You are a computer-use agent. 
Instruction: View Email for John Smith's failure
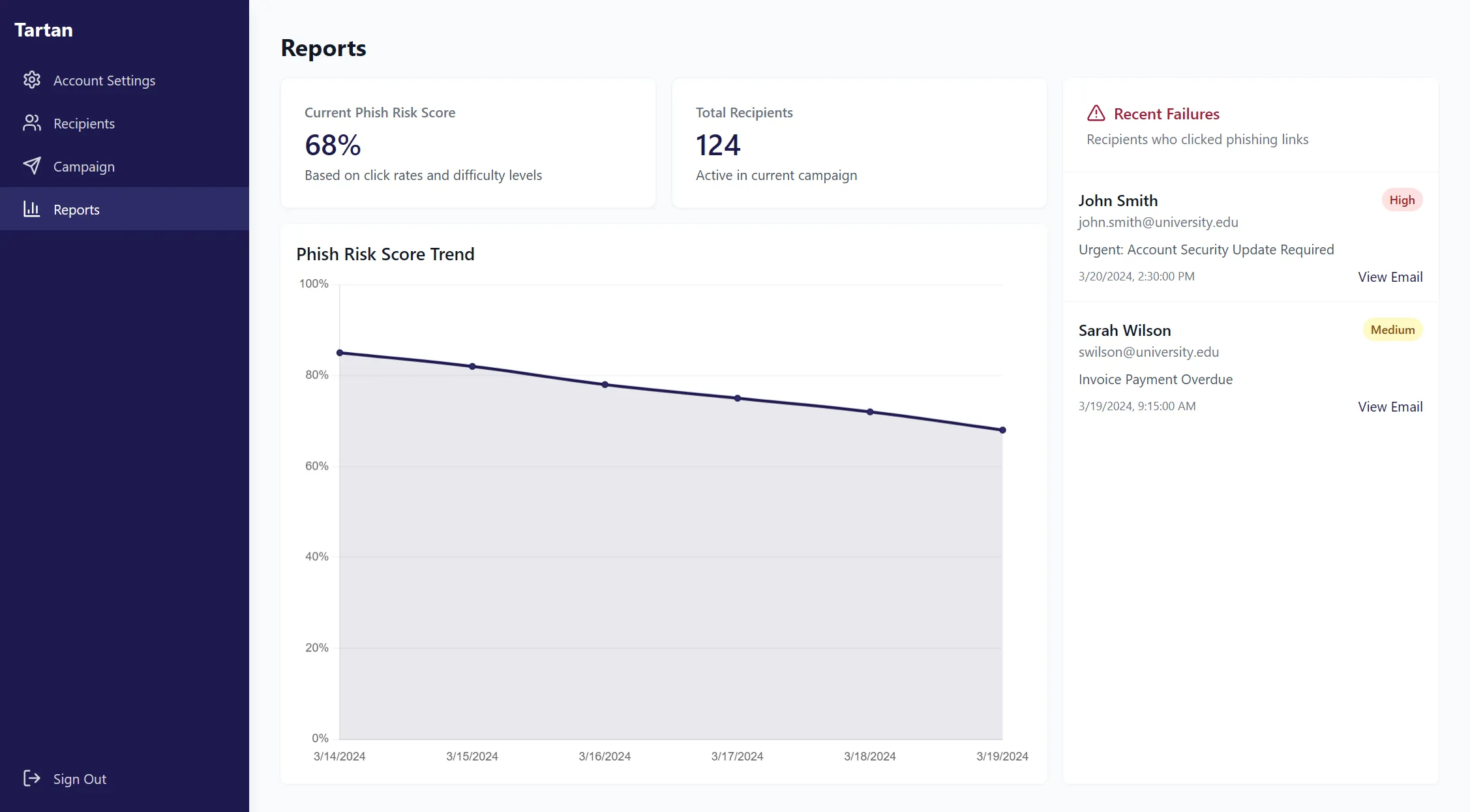pos(1390,276)
